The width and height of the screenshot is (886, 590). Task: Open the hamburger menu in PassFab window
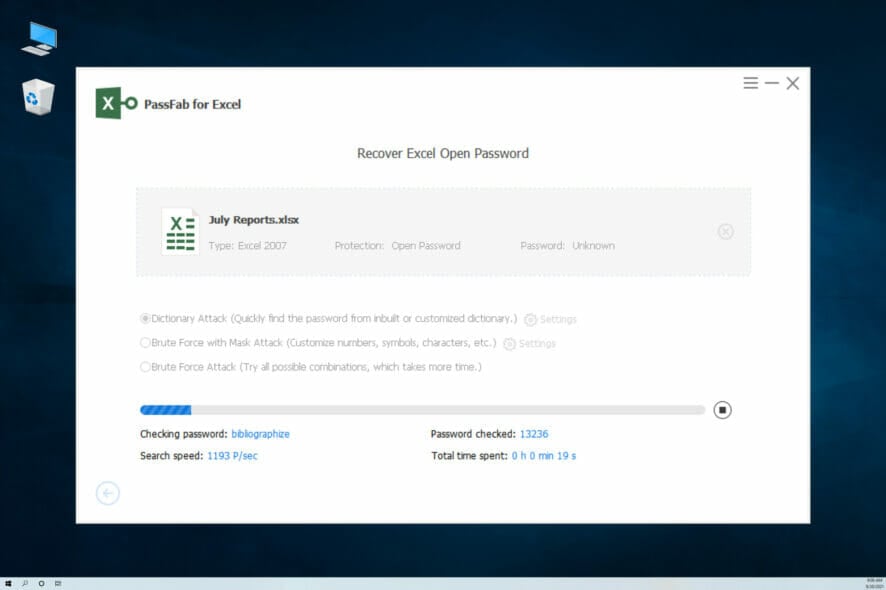click(750, 83)
